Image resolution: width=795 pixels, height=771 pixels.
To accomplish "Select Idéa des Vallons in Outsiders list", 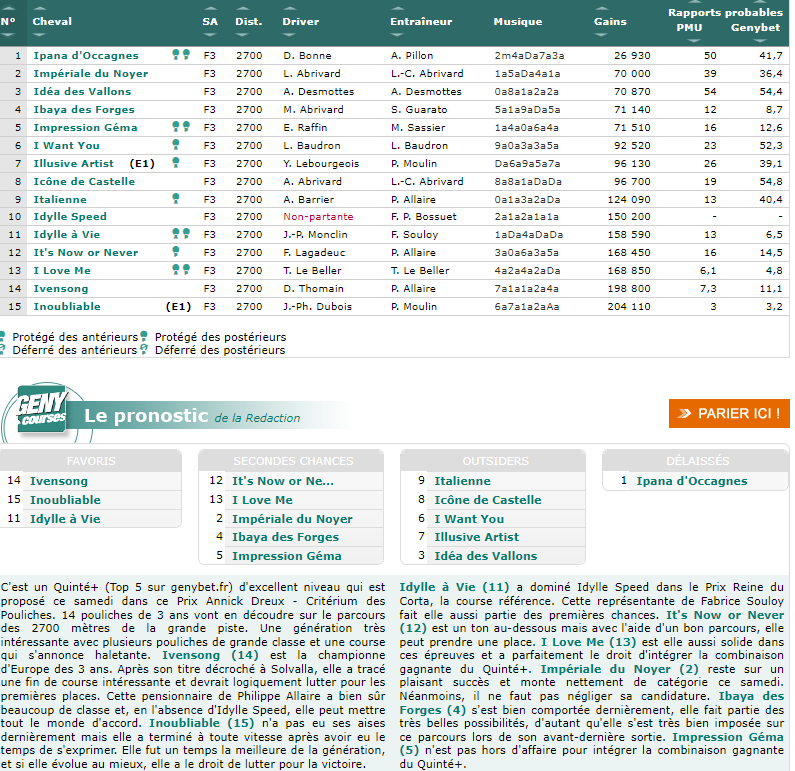I will 486,556.
